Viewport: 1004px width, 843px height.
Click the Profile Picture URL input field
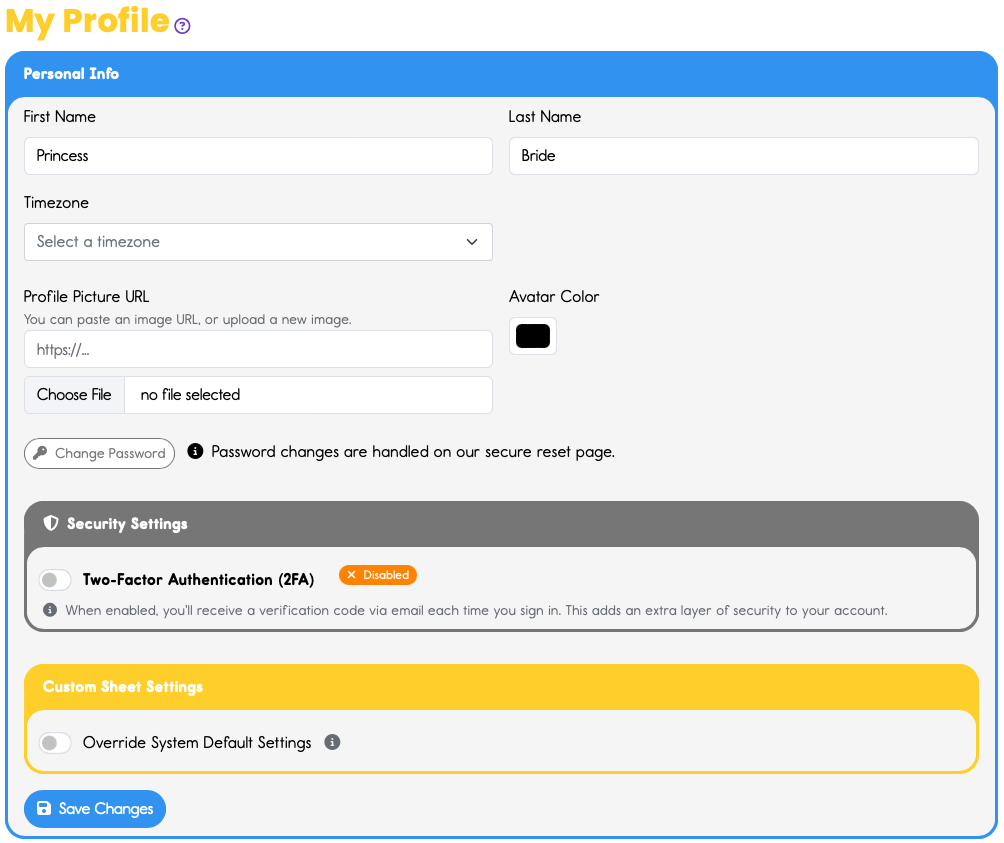pos(258,348)
